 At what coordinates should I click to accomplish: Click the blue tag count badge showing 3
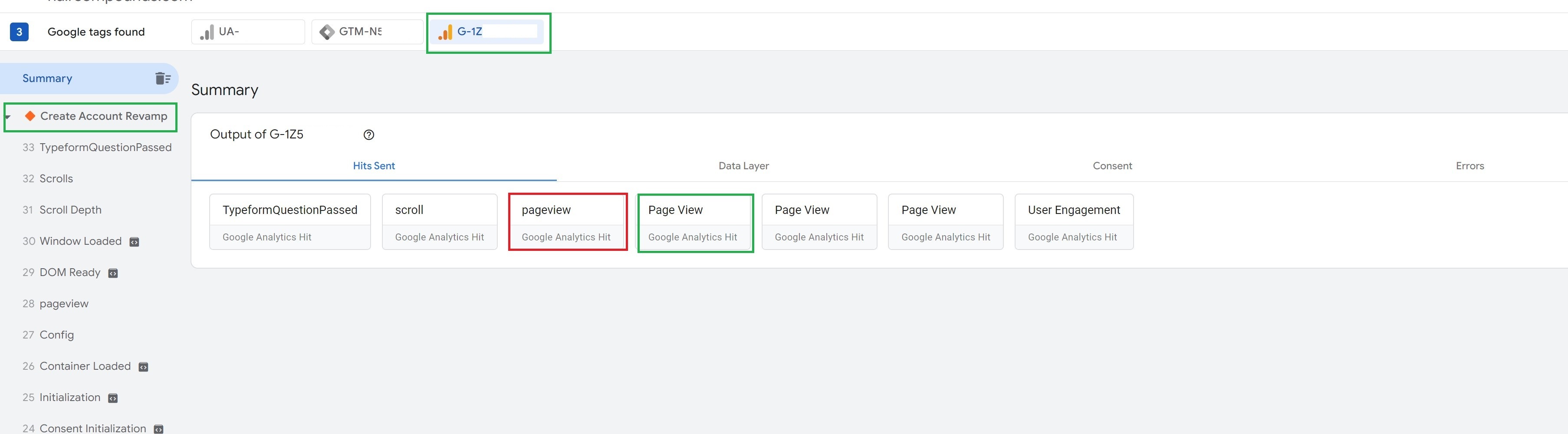tap(19, 32)
